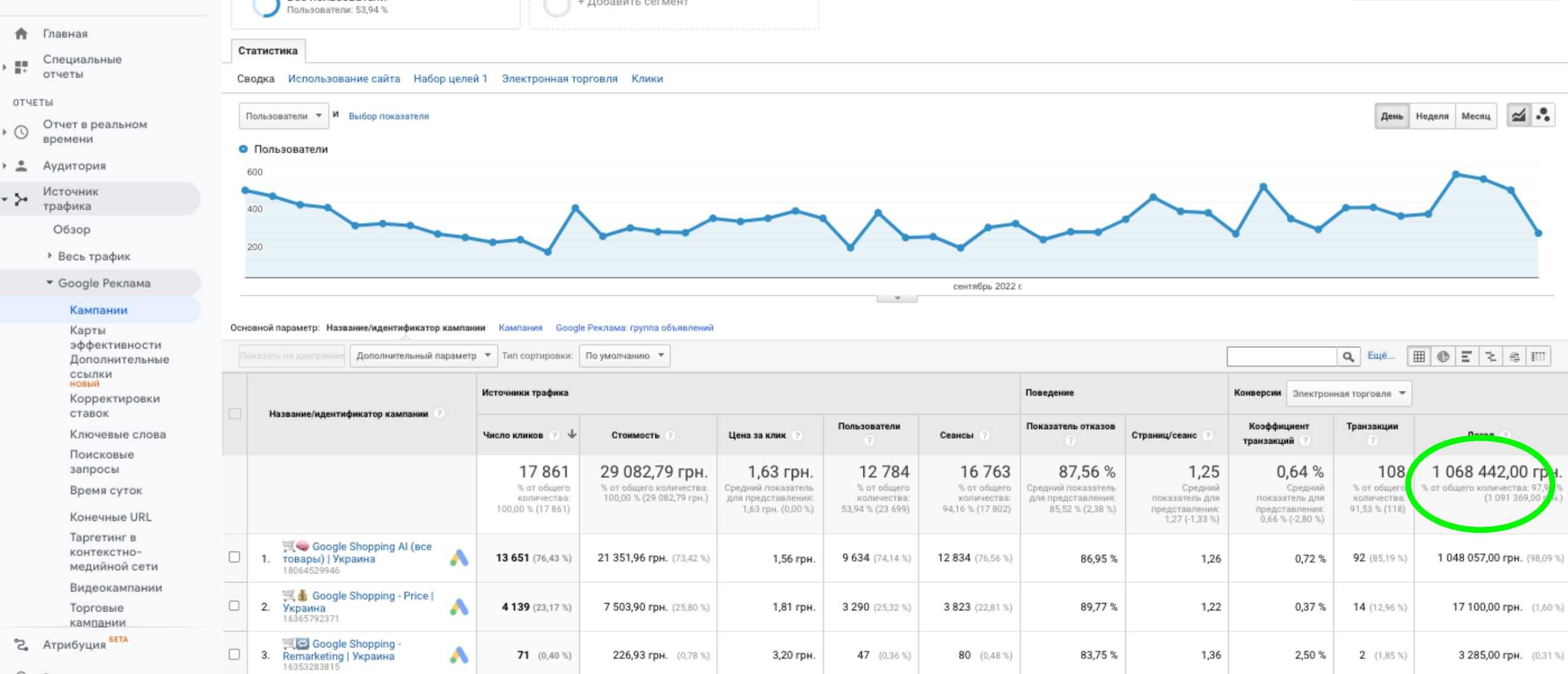The width and height of the screenshot is (1568, 674).
Task: Open the Электронная торговля conversions dropdown
Action: click(1348, 393)
